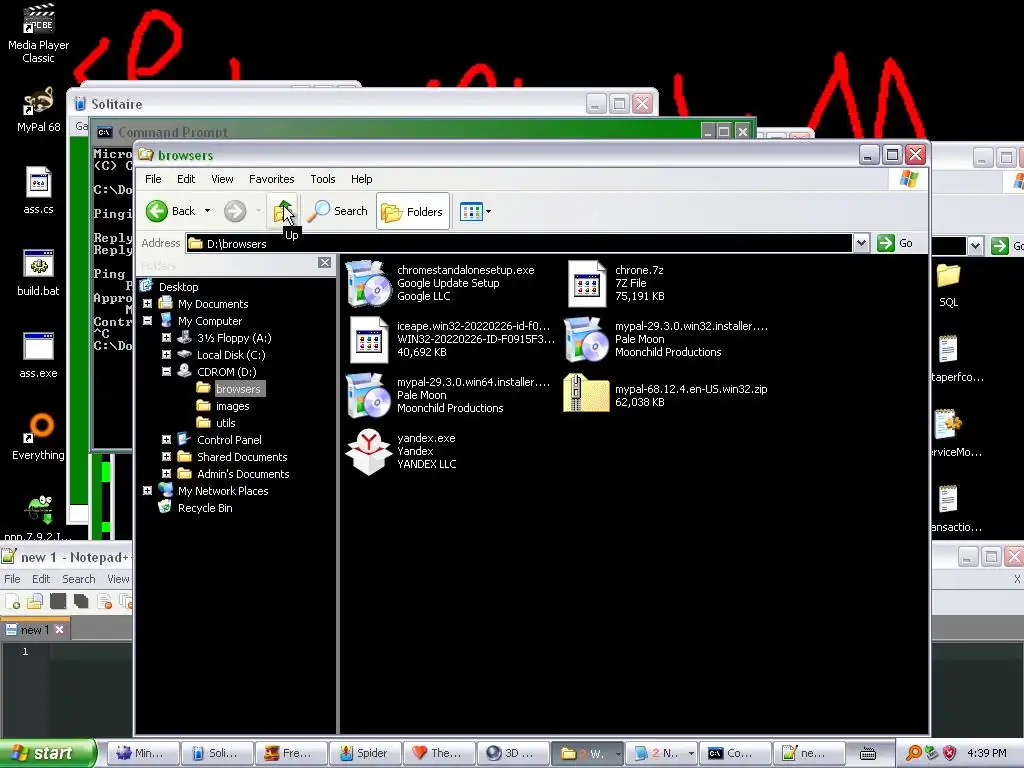Select mypal-29.3.0.win64 installer icon

tap(368, 396)
